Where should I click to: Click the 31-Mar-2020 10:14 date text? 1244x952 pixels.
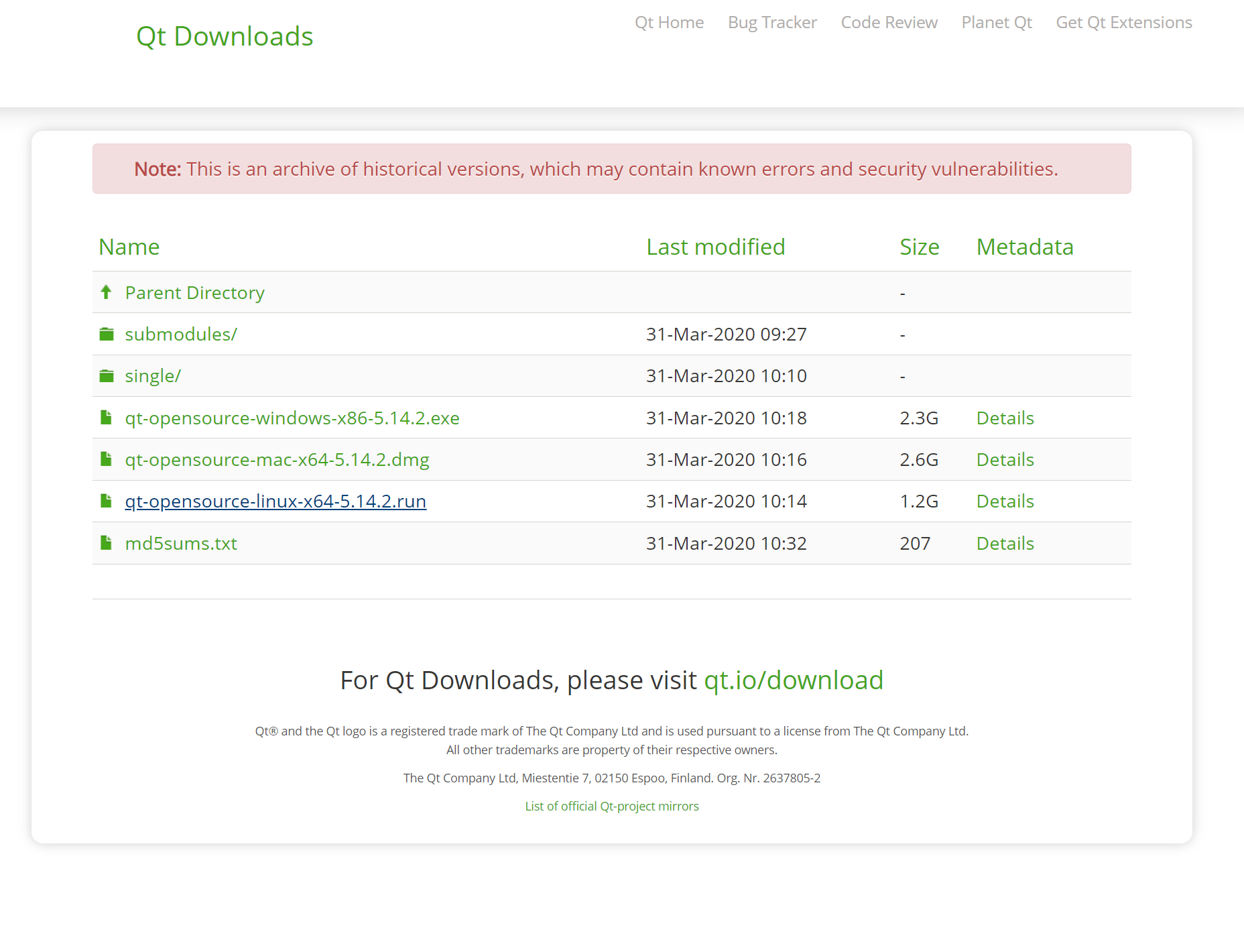[x=727, y=501]
